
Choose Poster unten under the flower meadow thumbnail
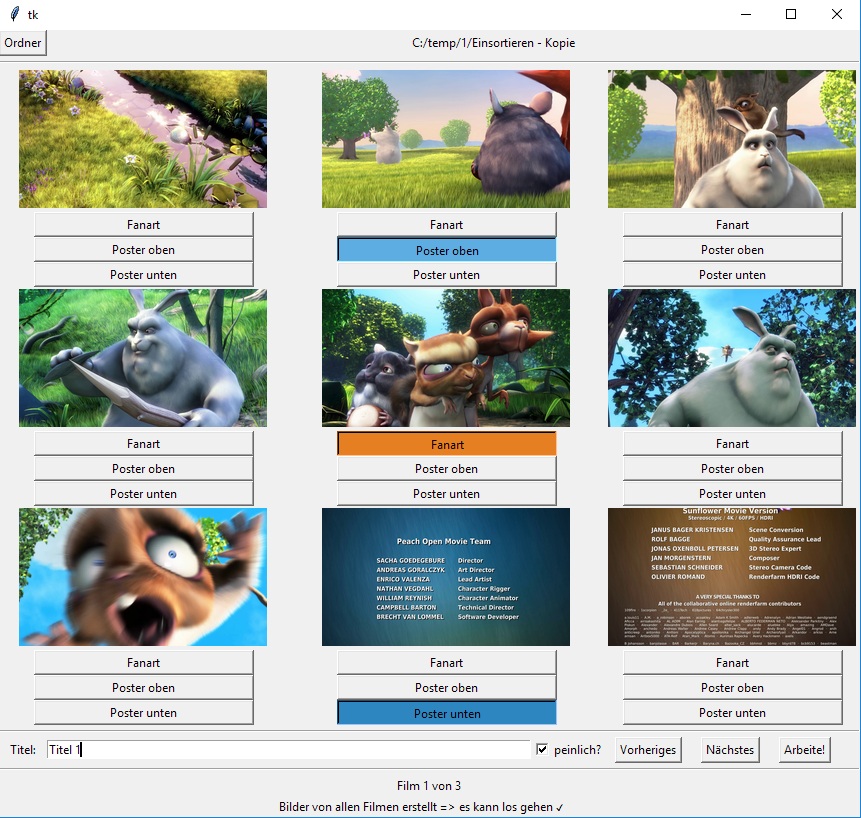point(143,274)
